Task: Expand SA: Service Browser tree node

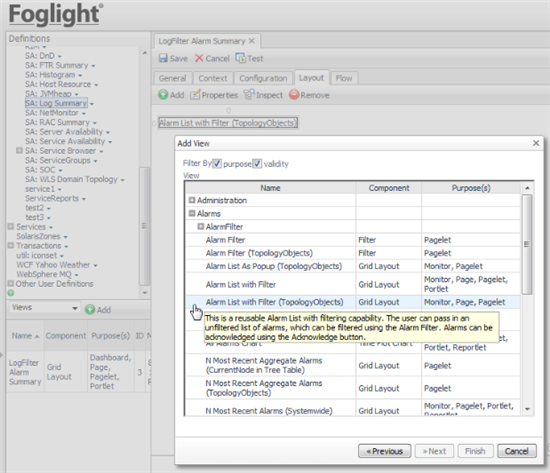Action: point(20,151)
